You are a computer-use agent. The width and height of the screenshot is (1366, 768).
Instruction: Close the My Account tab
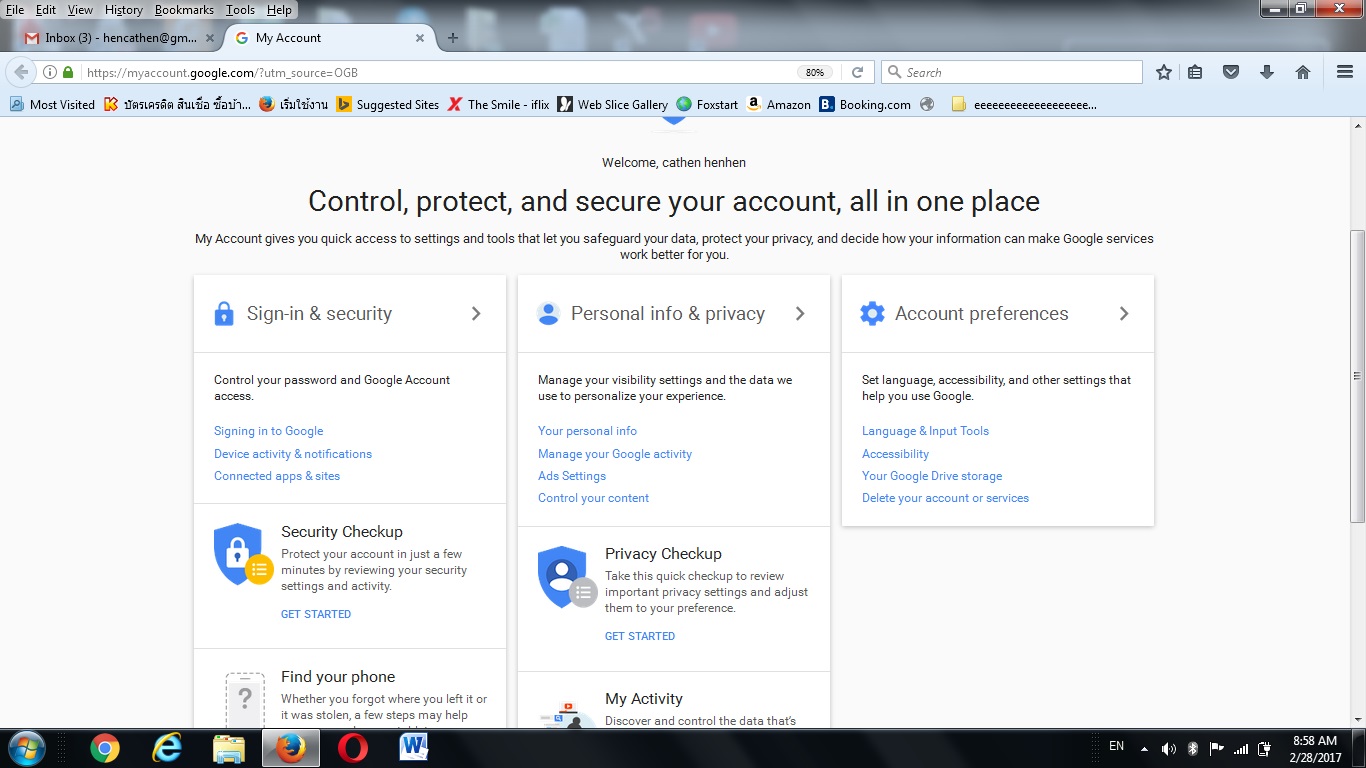[x=420, y=38]
